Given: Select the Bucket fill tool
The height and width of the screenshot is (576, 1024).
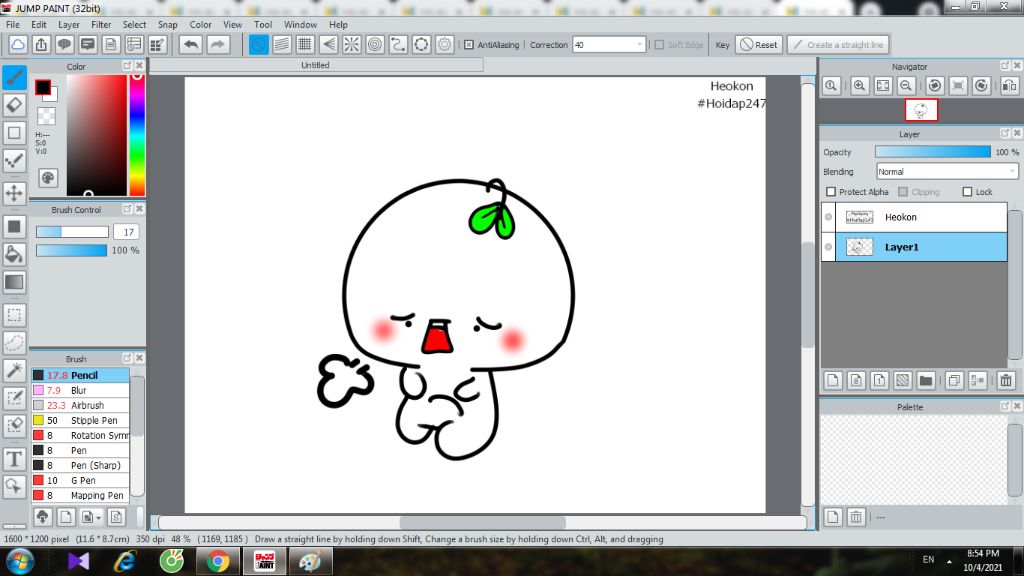Looking at the screenshot, I should pyautogui.click(x=14, y=254).
